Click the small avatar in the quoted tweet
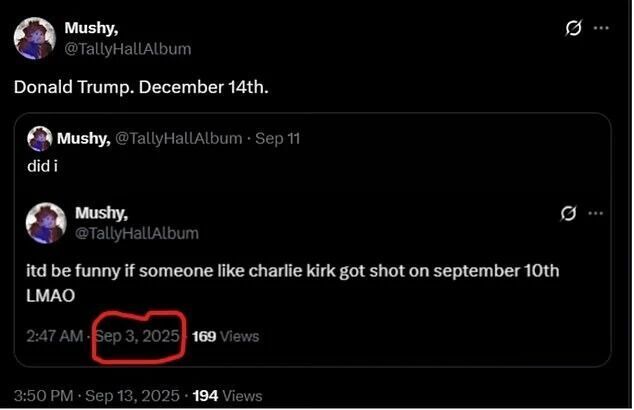This screenshot has height=410, width=634. [40, 138]
